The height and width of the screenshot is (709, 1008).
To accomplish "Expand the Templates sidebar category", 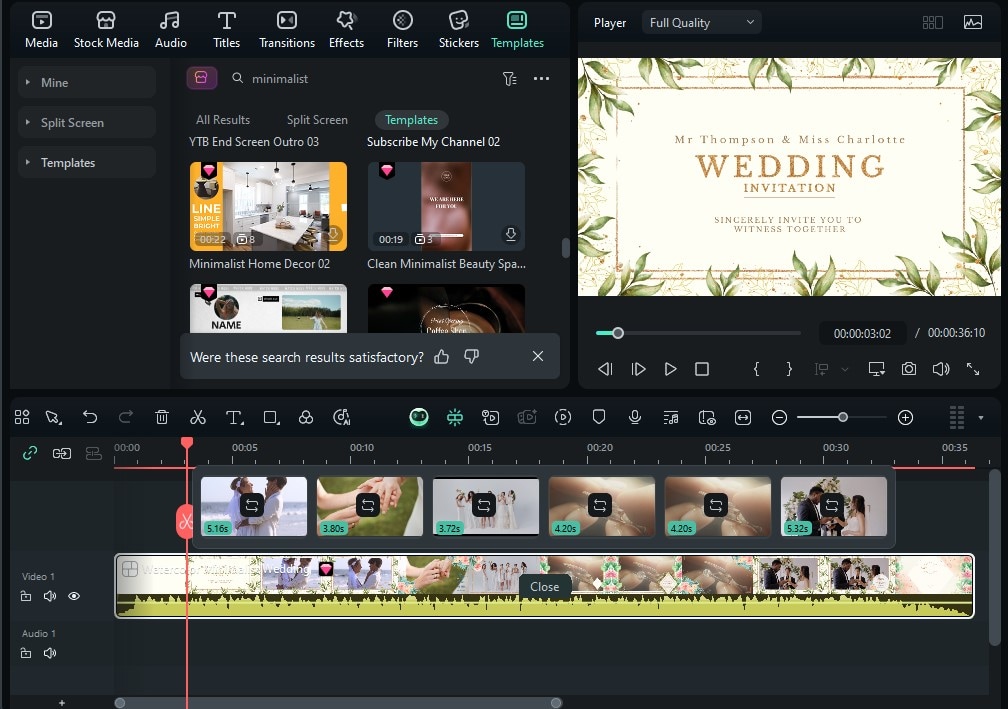I will pos(87,163).
